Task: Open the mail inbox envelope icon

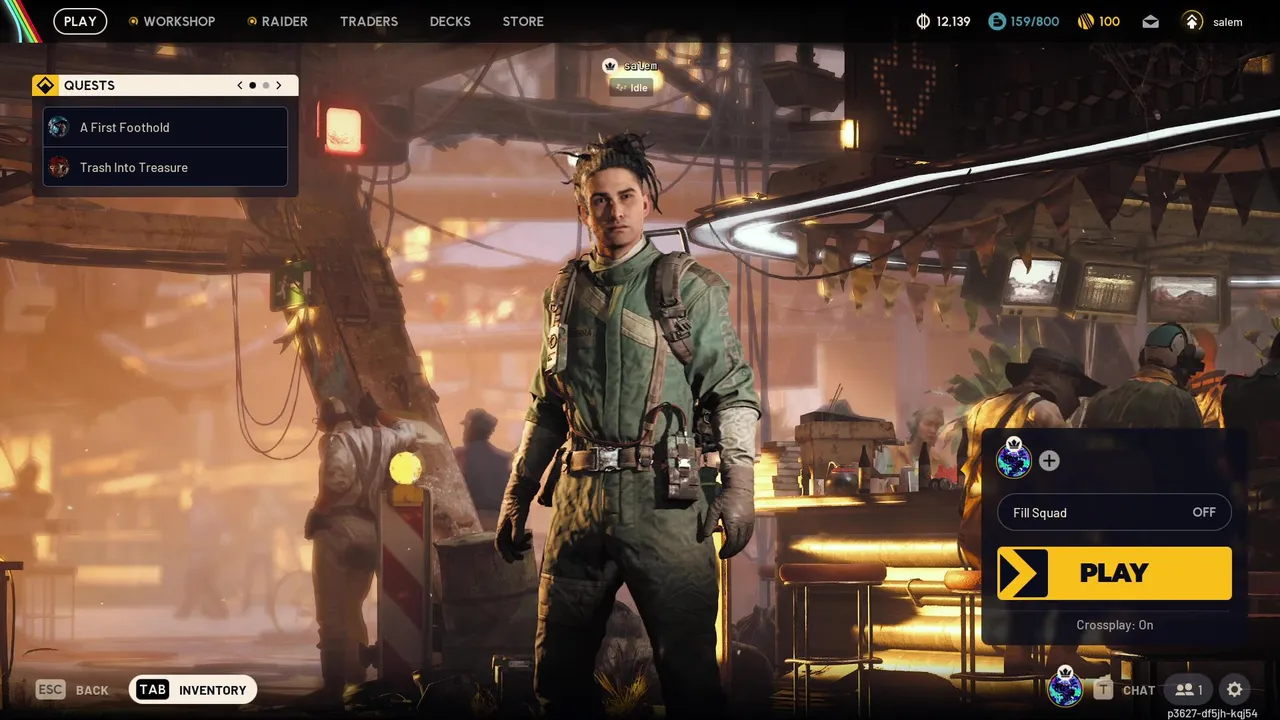Action: click(x=1151, y=21)
